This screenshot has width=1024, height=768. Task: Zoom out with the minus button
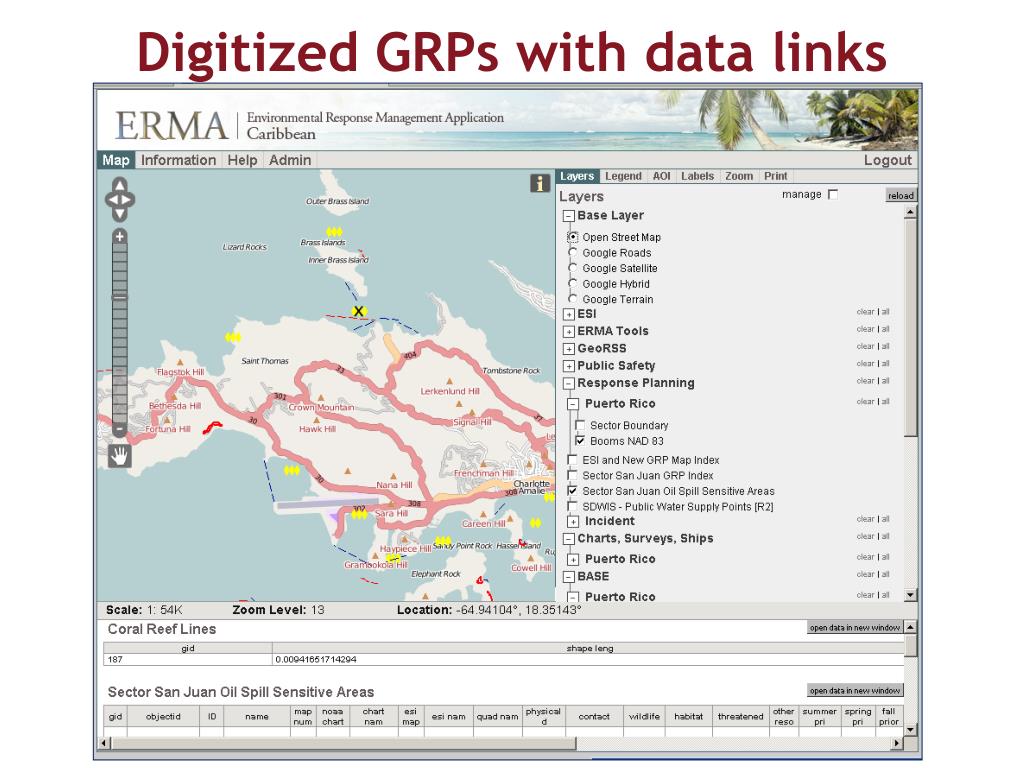(119, 429)
